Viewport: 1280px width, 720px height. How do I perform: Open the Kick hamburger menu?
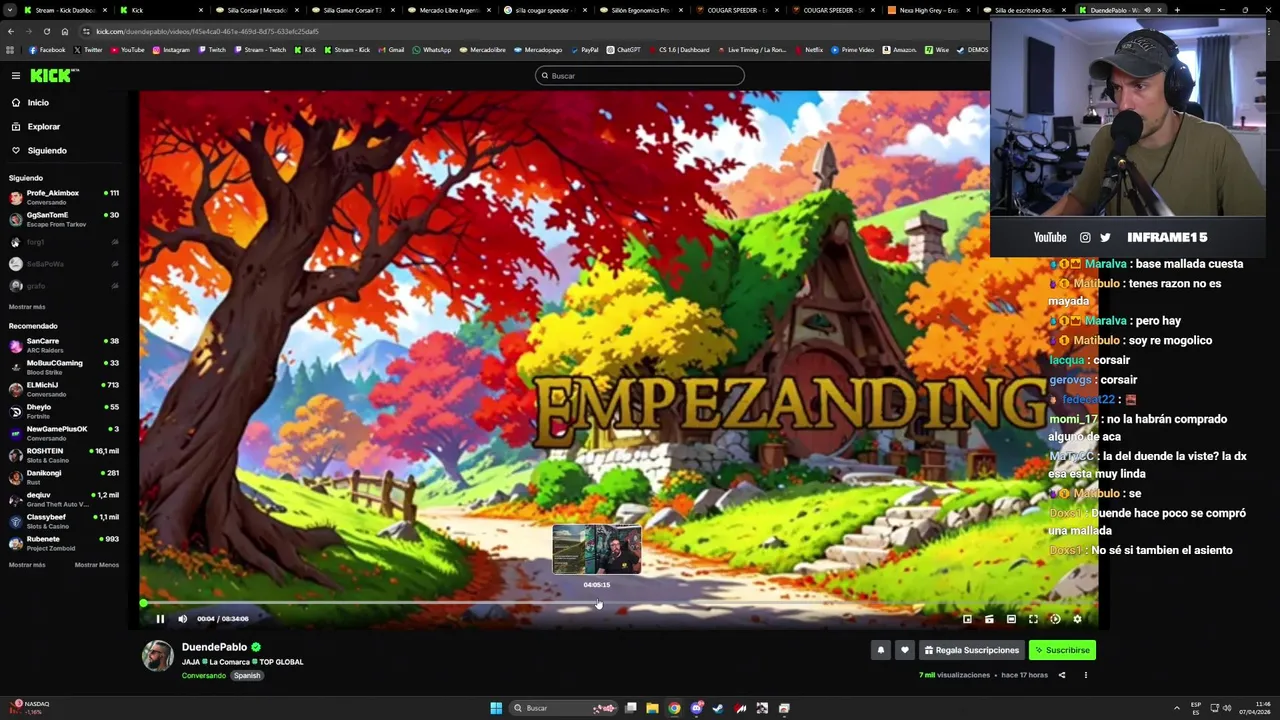click(16, 76)
